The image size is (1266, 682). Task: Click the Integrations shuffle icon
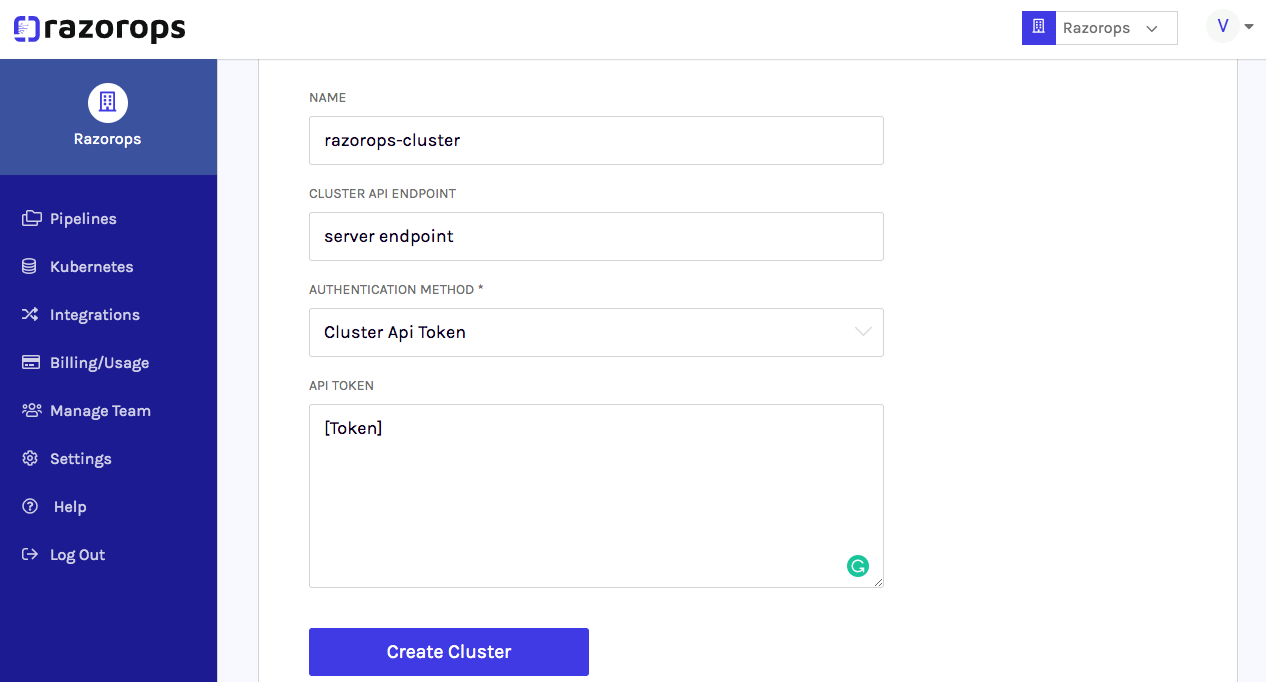click(x=31, y=315)
